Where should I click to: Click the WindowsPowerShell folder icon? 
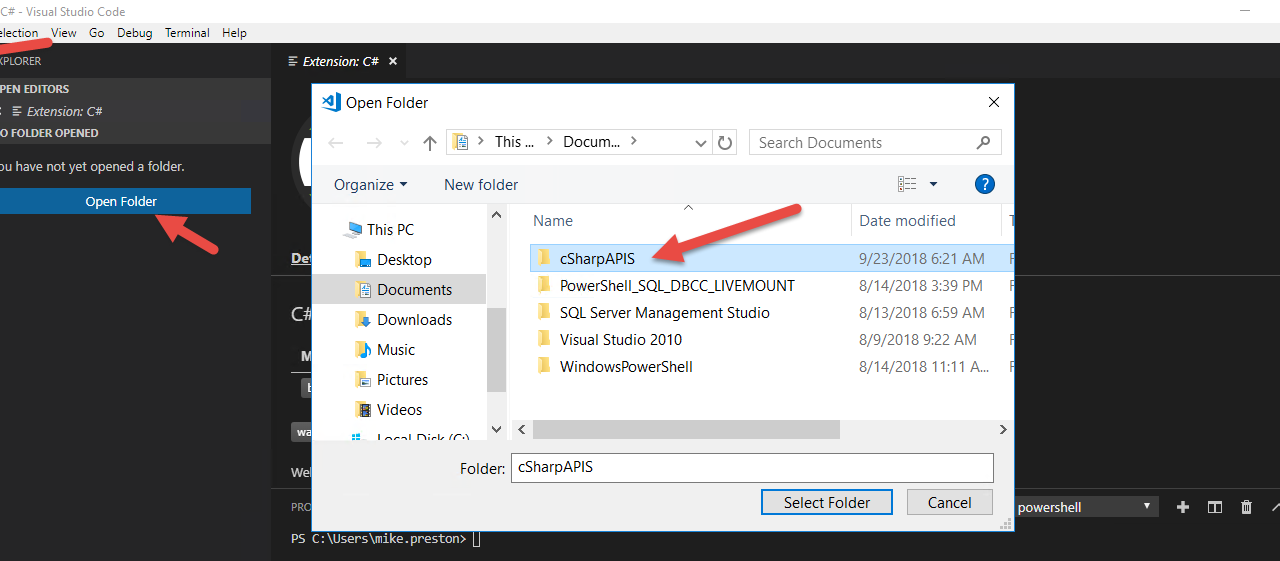(x=544, y=366)
